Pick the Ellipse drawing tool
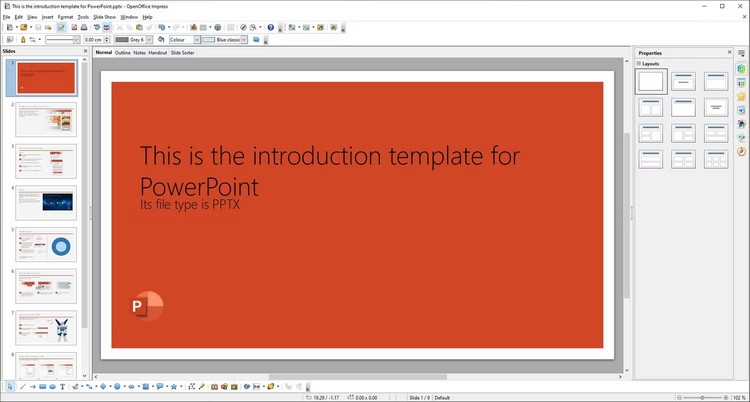Viewport: 750px width, 402px height. (53, 387)
